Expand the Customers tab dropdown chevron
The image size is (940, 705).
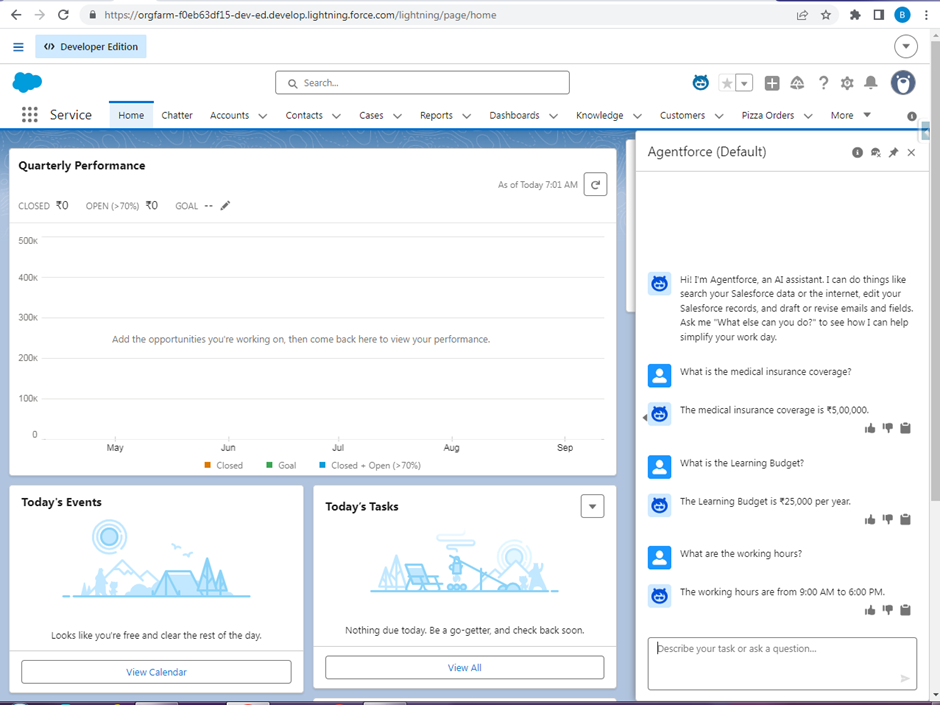(719, 116)
